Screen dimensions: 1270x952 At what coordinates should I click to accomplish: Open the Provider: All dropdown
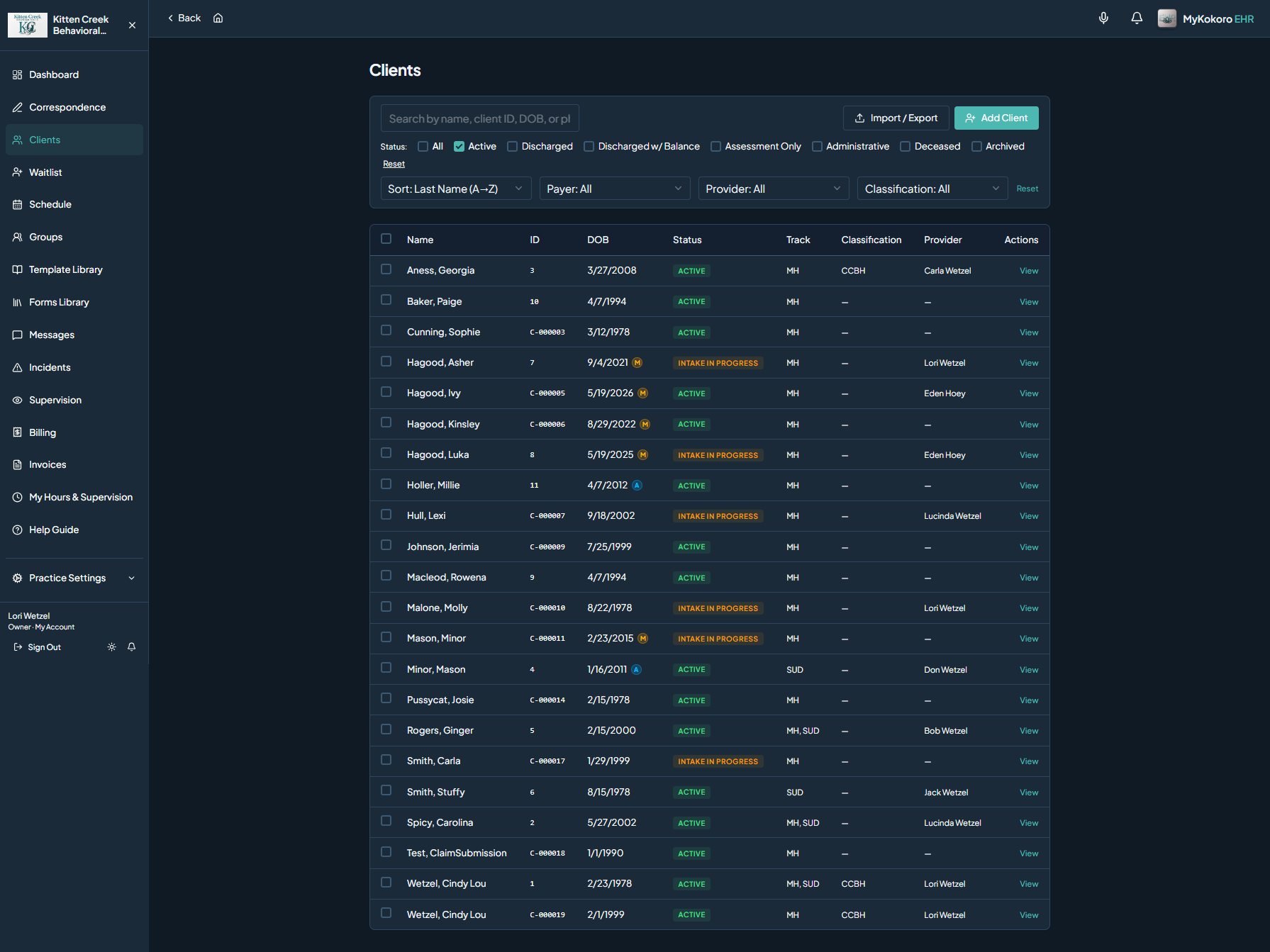(x=774, y=189)
